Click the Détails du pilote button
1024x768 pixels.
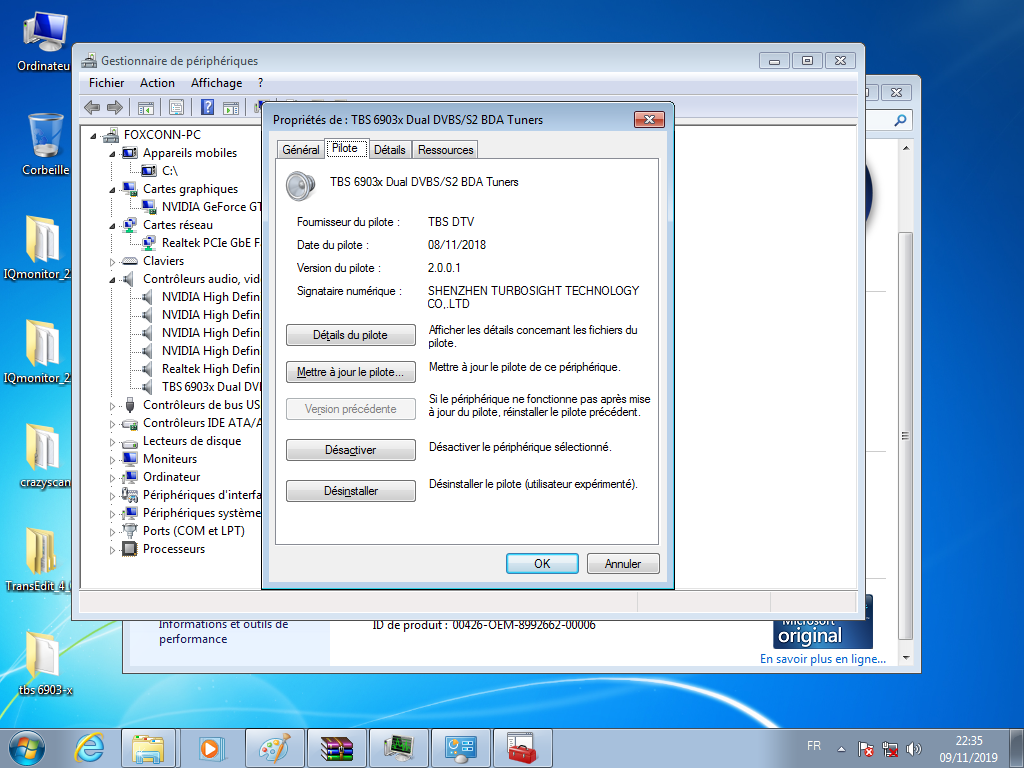[350, 335]
